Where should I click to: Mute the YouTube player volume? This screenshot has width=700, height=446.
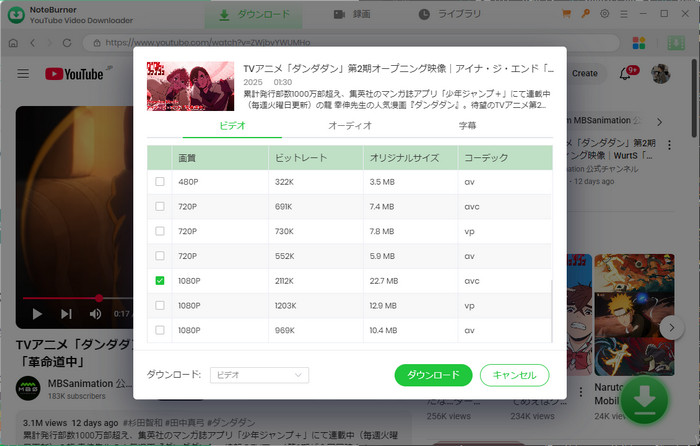[x=95, y=314]
